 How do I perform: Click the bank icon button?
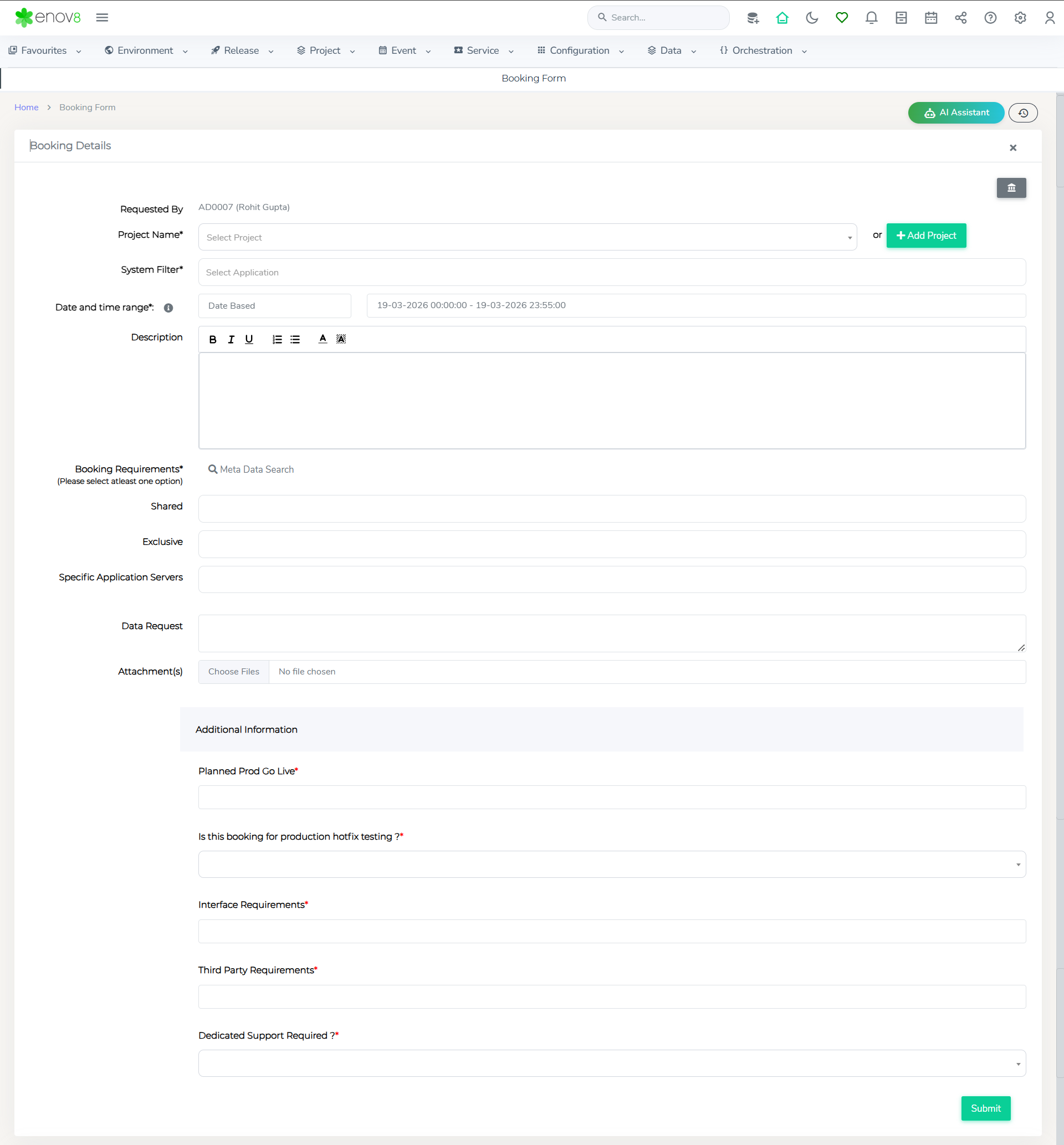(x=1011, y=188)
